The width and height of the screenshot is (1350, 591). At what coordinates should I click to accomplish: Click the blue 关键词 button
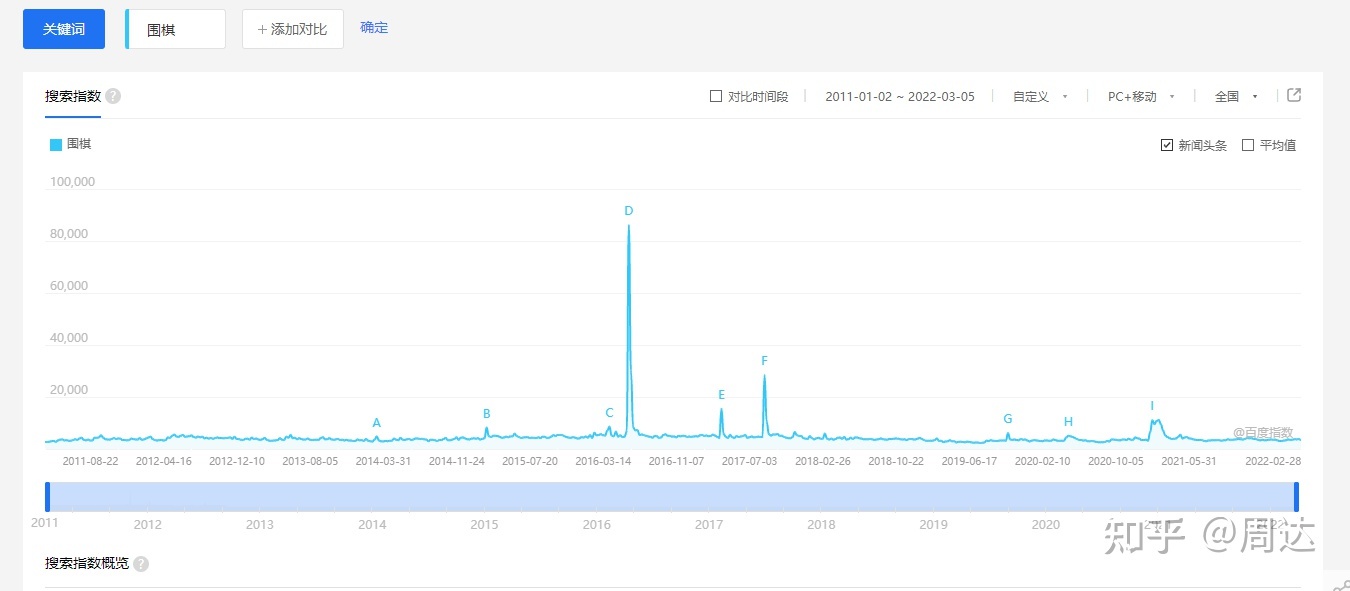click(x=64, y=29)
